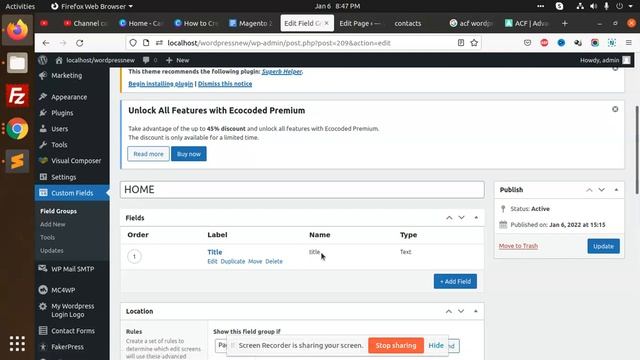Collapse the Publish panel

point(616,190)
